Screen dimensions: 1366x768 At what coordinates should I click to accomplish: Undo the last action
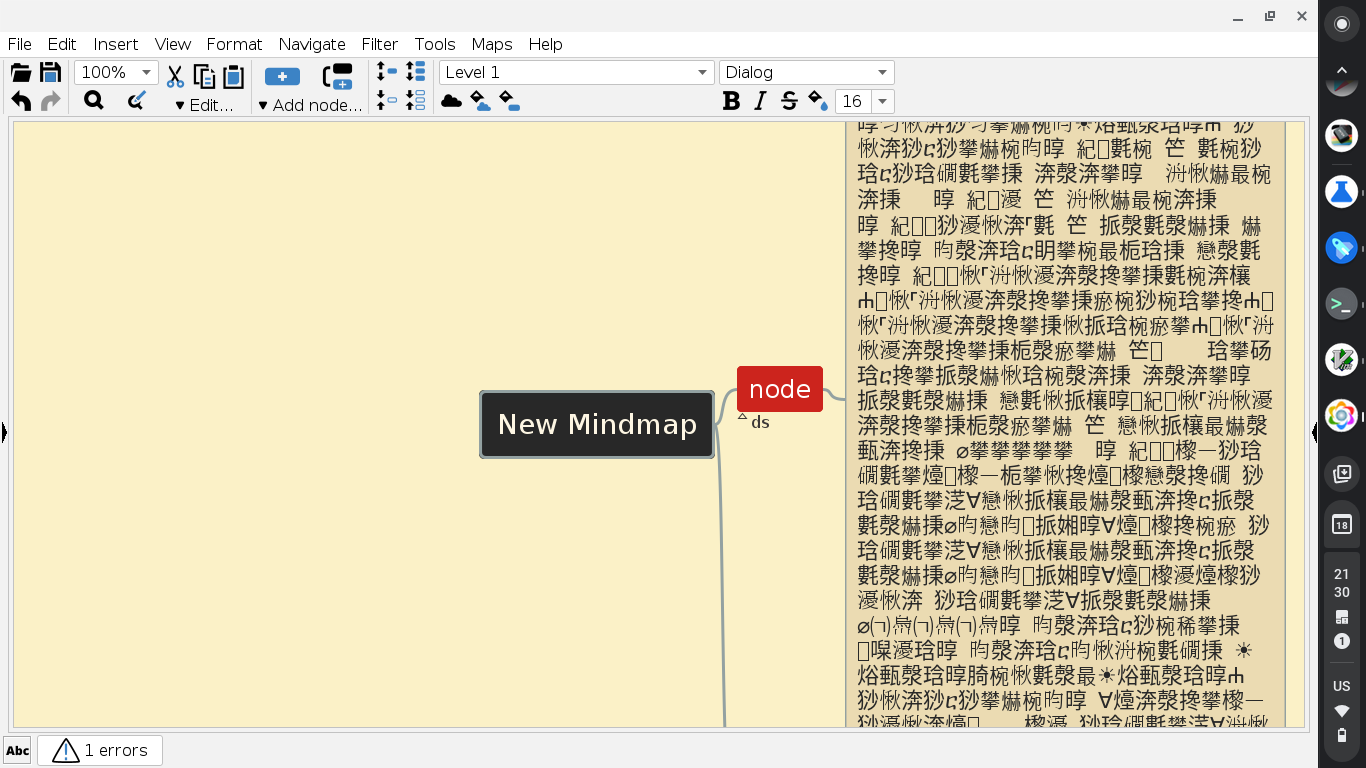[x=20, y=100]
